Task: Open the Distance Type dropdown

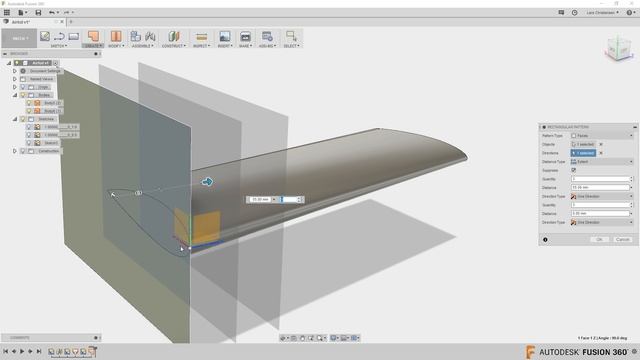Action: [x=602, y=162]
